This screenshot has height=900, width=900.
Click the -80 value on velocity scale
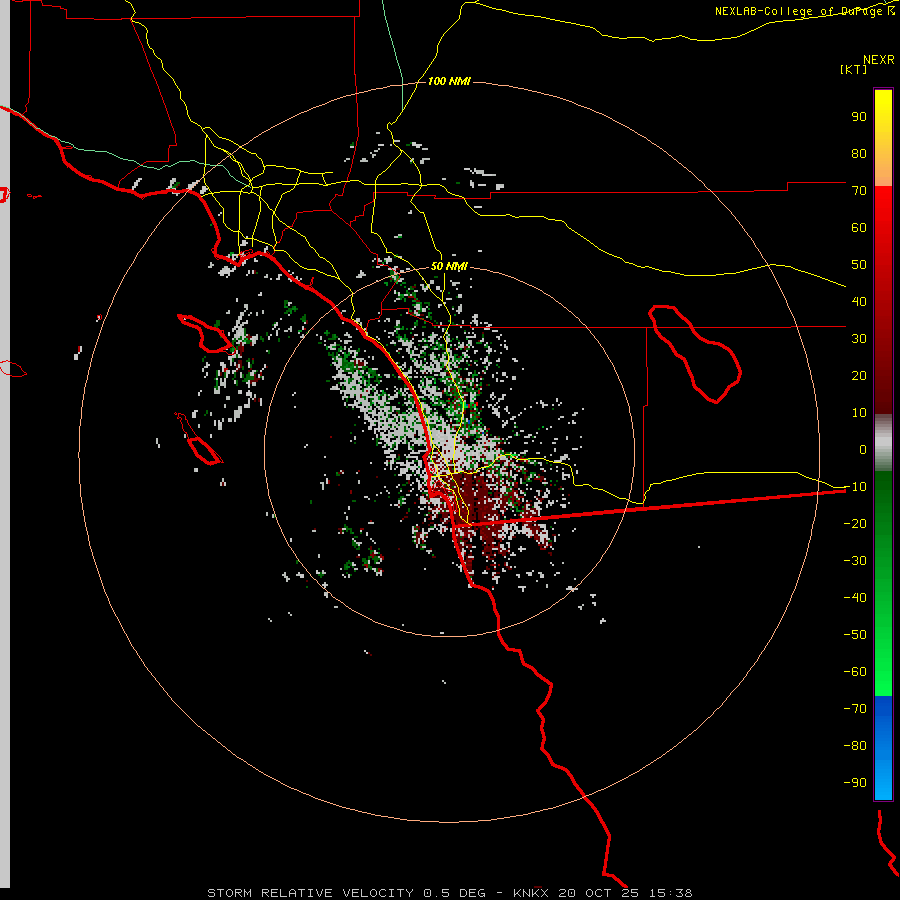pos(855,746)
